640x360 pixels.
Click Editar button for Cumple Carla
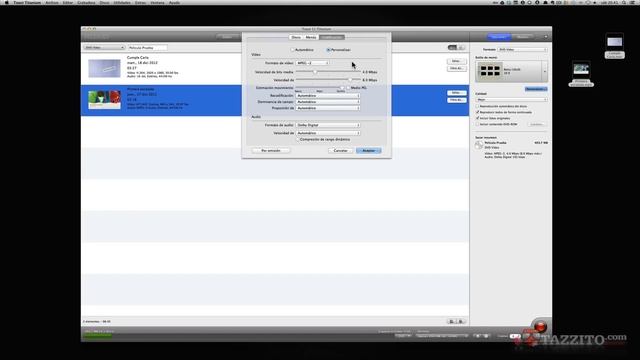[456, 61]
